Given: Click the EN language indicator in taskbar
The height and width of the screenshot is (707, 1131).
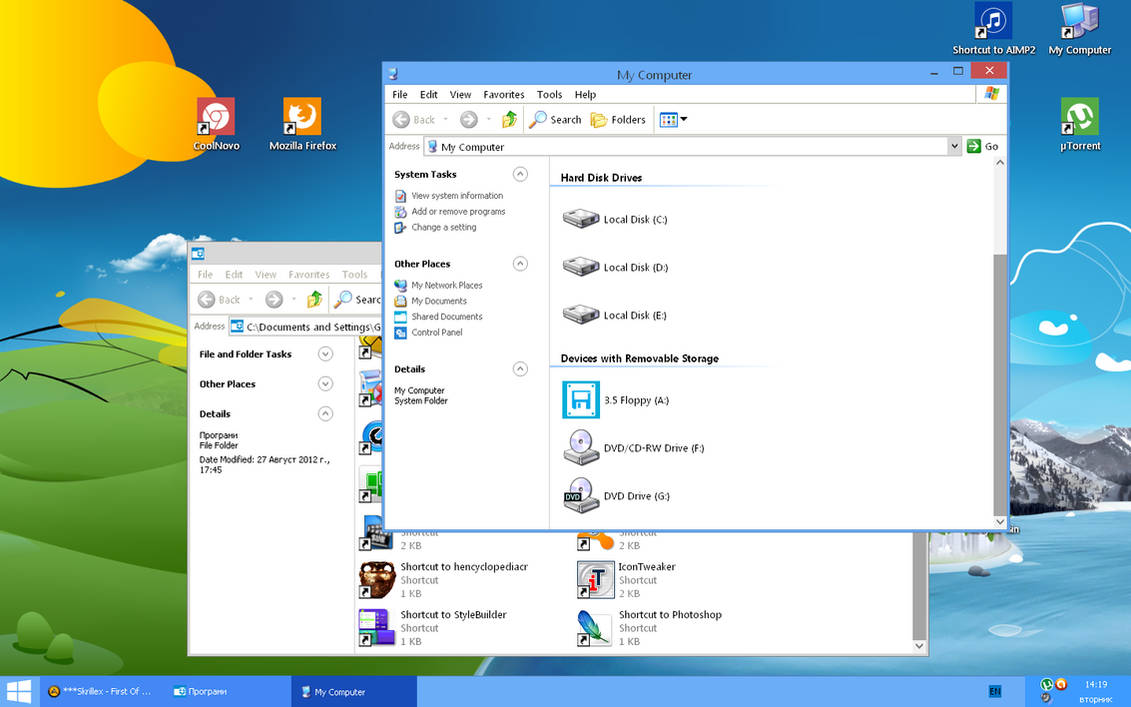Looking at the screenshot, I should (x=995, y=691).
